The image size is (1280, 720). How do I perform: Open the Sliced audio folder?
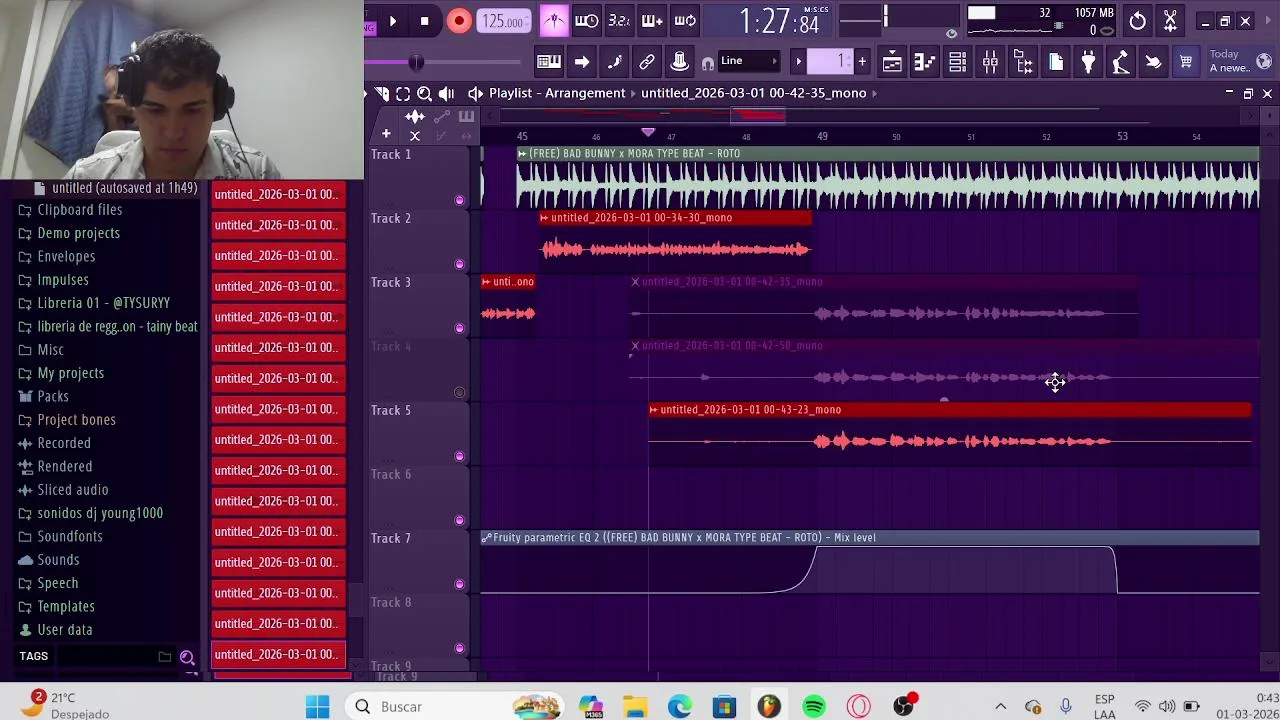pos(72,490)
